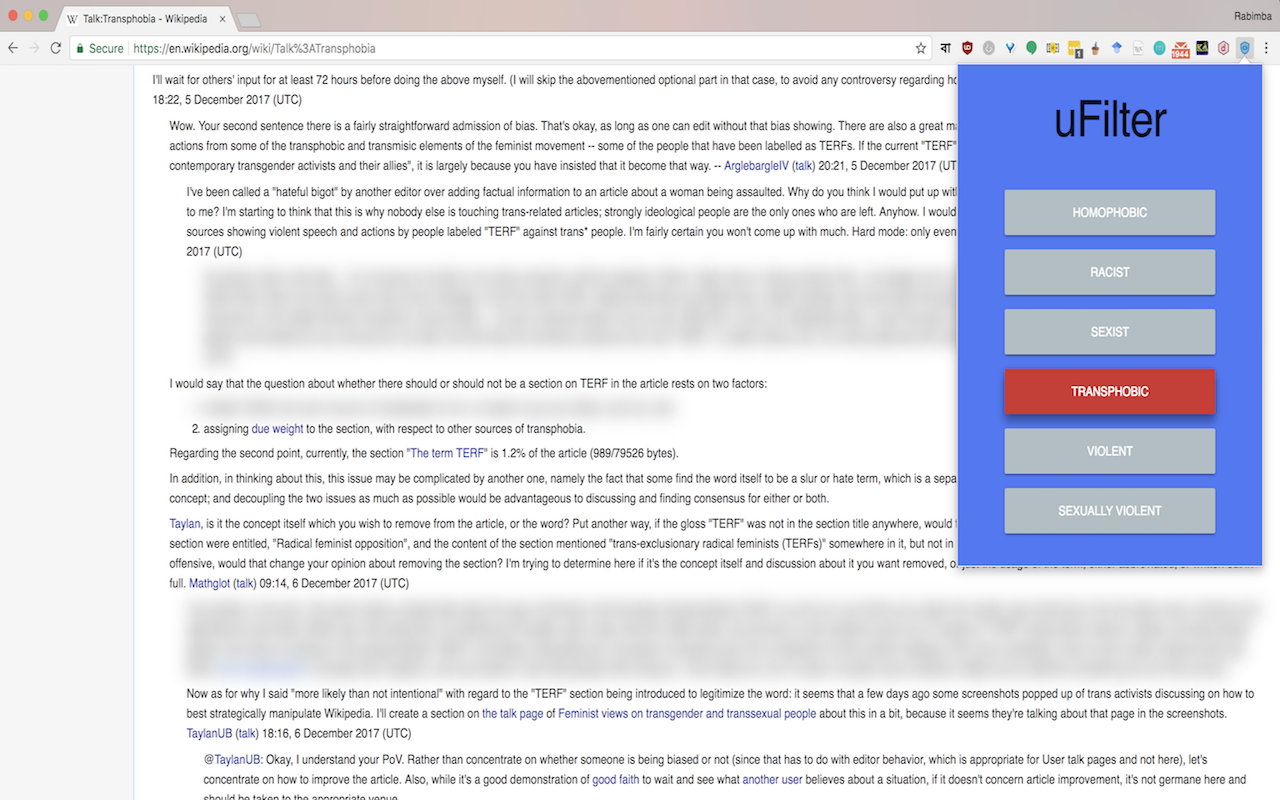Click the pink hexagon 'd' extension icon
Image resolution: width=1280 pixels, height=800 pixels.
(1223, 48)
